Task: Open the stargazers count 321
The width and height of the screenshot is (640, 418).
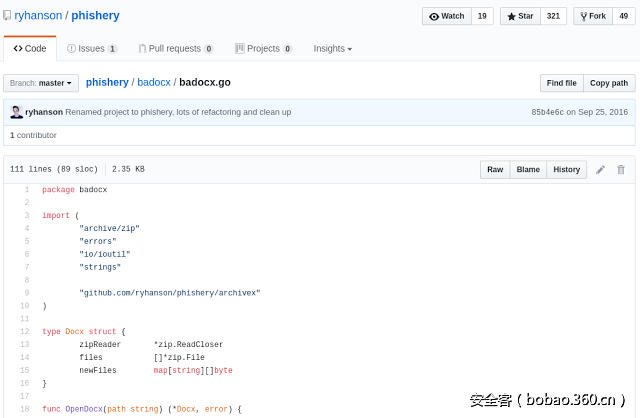Action: [x=553, y=16]
